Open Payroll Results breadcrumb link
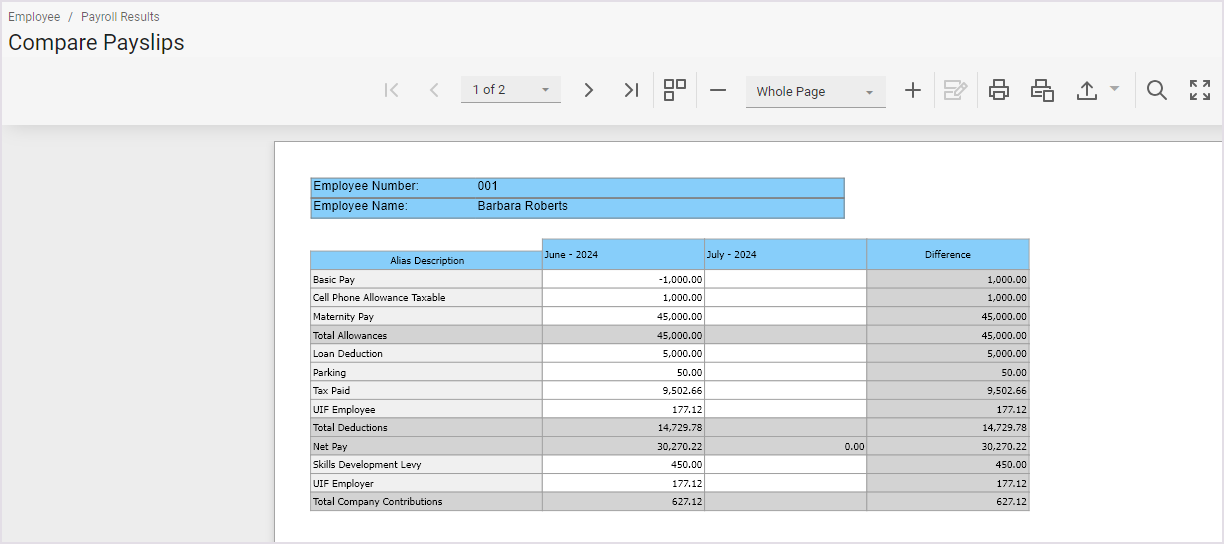The width and height of the screenshot is (1224, 544). point(120,17)
